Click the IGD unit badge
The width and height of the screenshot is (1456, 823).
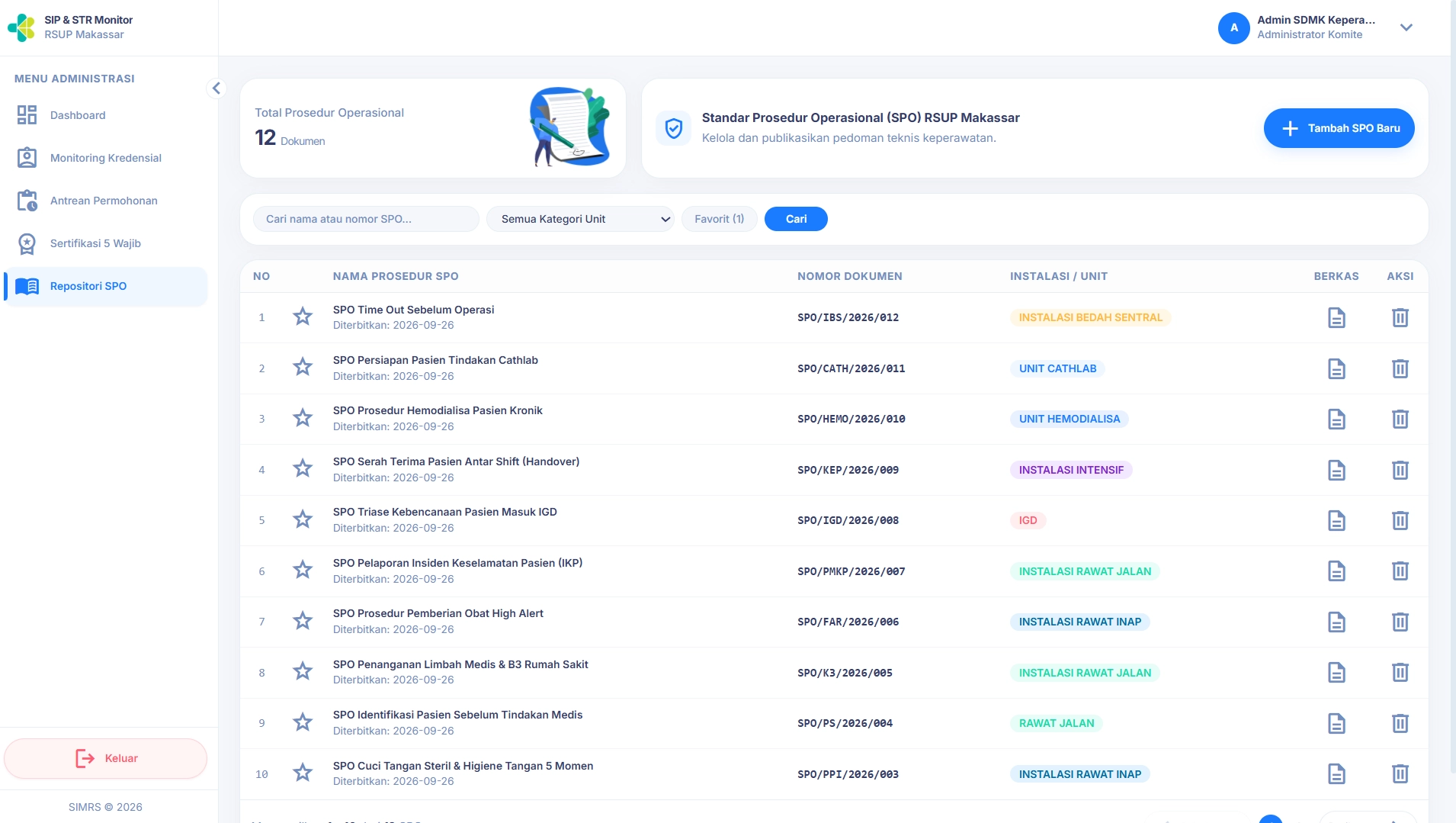coord(1028,520)
